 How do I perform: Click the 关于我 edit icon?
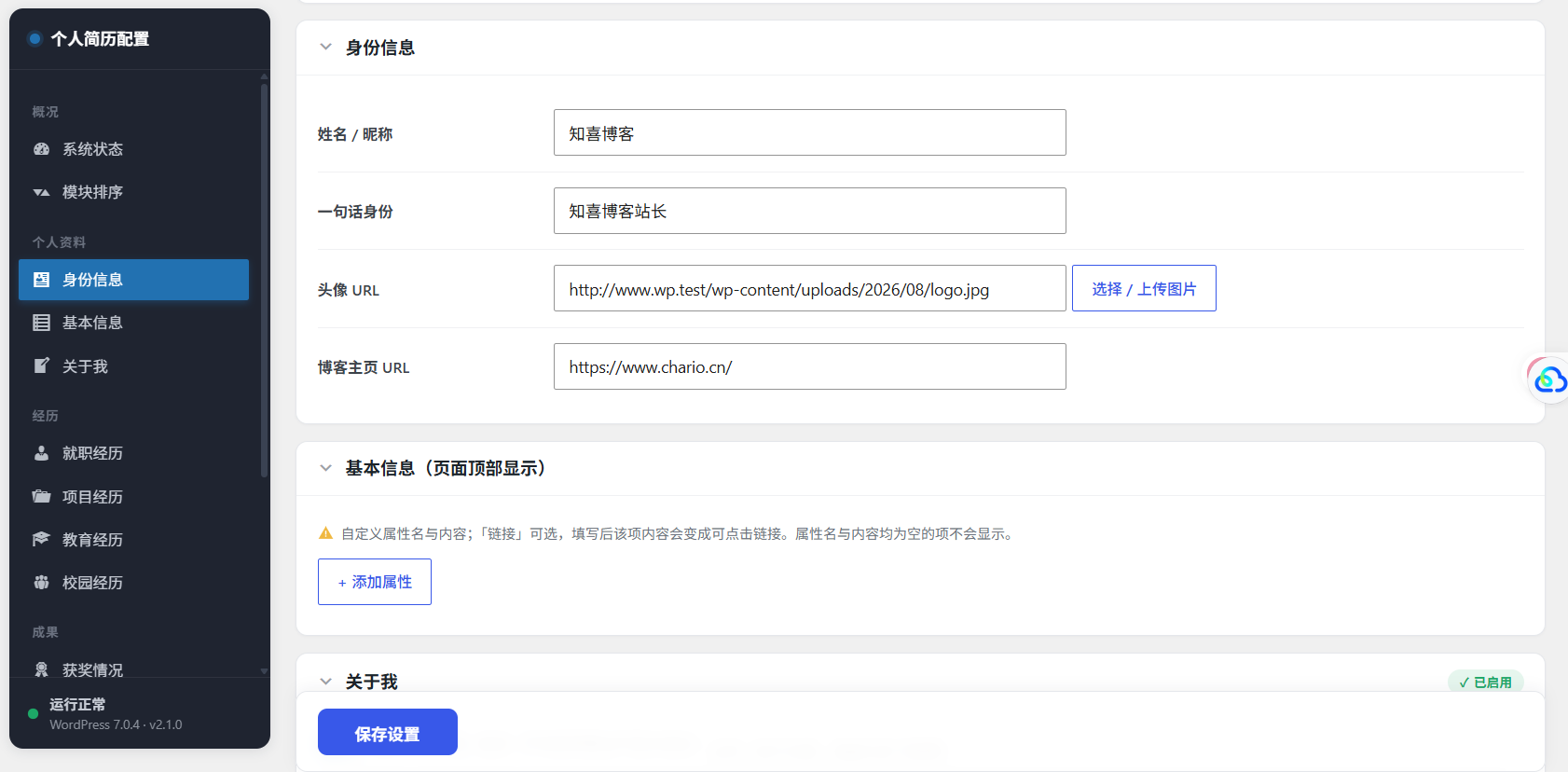point(41,365)
